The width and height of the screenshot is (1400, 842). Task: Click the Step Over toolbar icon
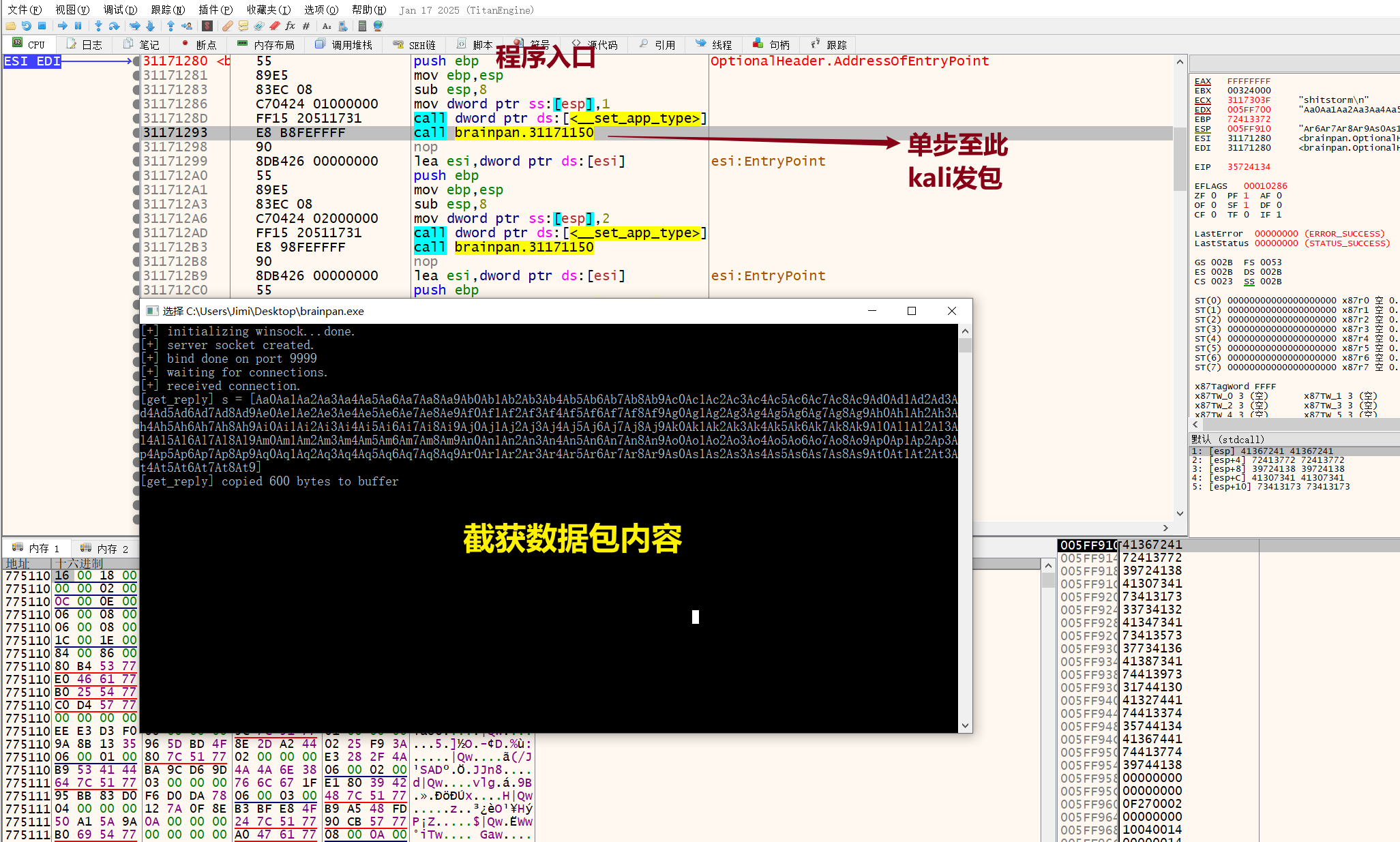point(114,26)
